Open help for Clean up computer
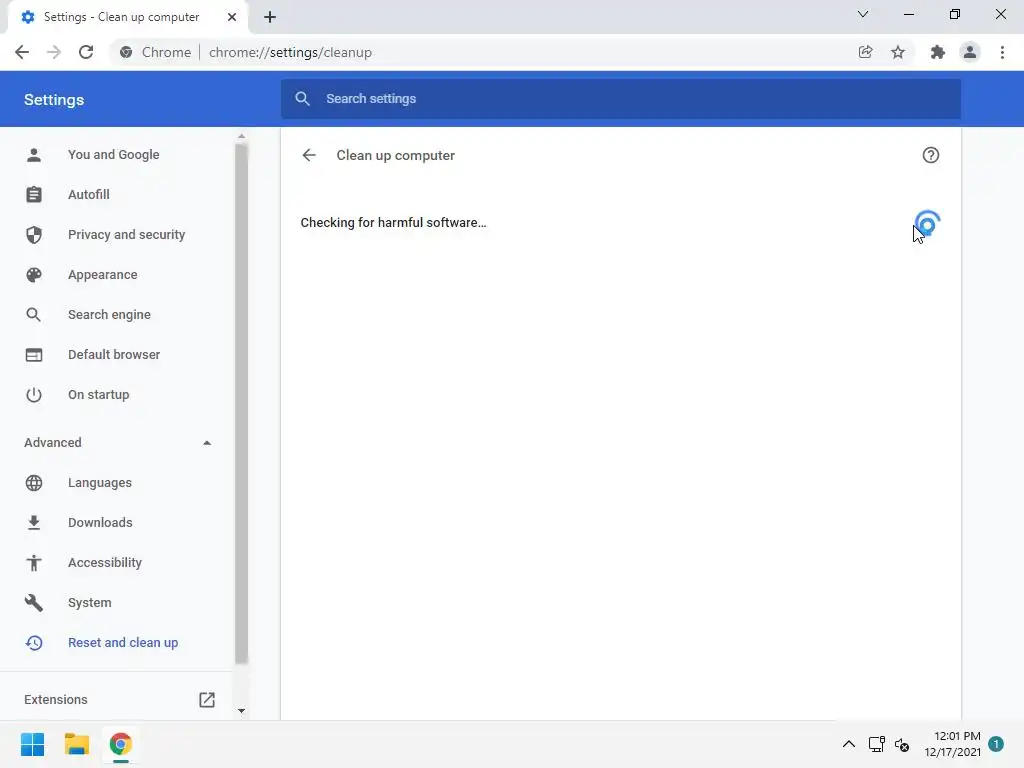1024x768 pixels. (x=931, y=155)
